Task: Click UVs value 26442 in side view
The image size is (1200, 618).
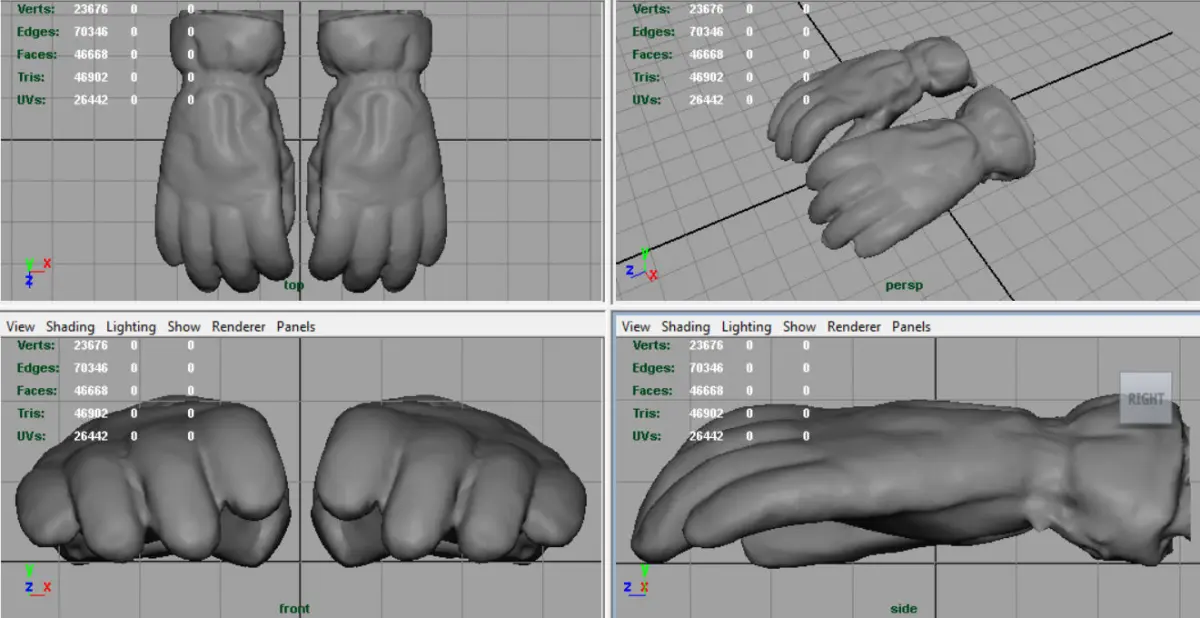Action: [x=706, y=436]
